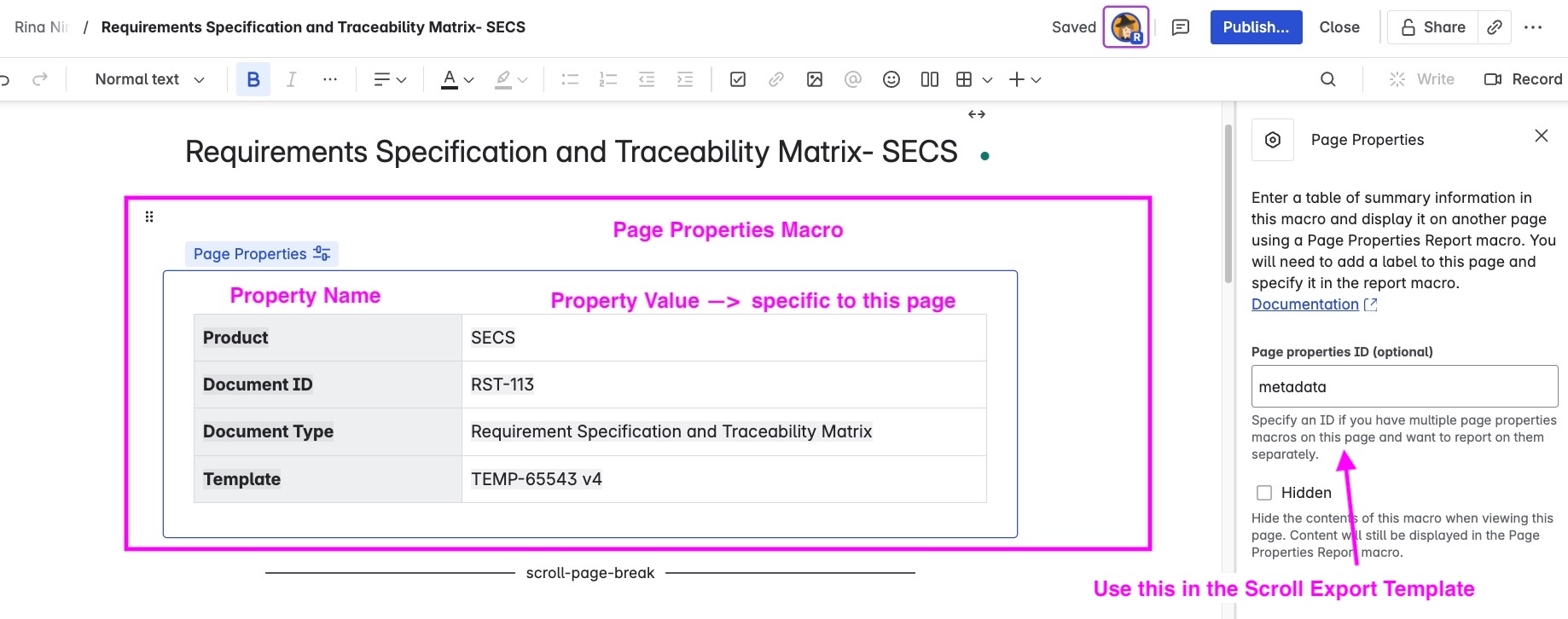Insert an action item checkbox
The height and width of the screenshot is (619, 1568).
(x=738, y=79)
